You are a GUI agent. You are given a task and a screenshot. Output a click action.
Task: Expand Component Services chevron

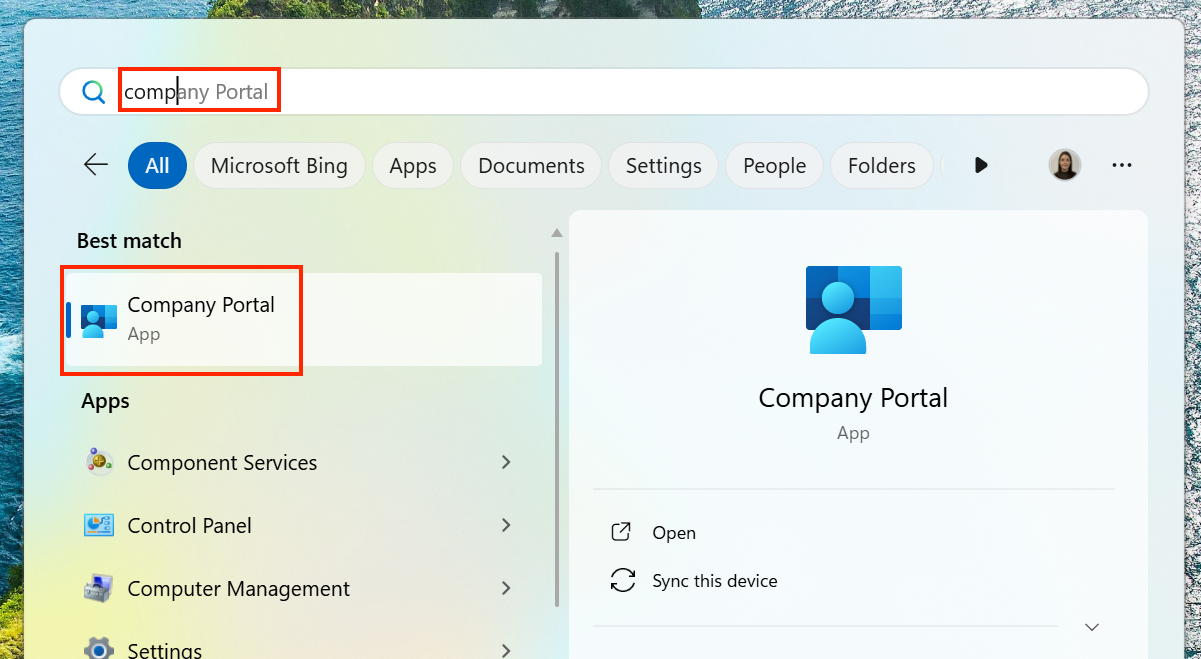point(506,462)
